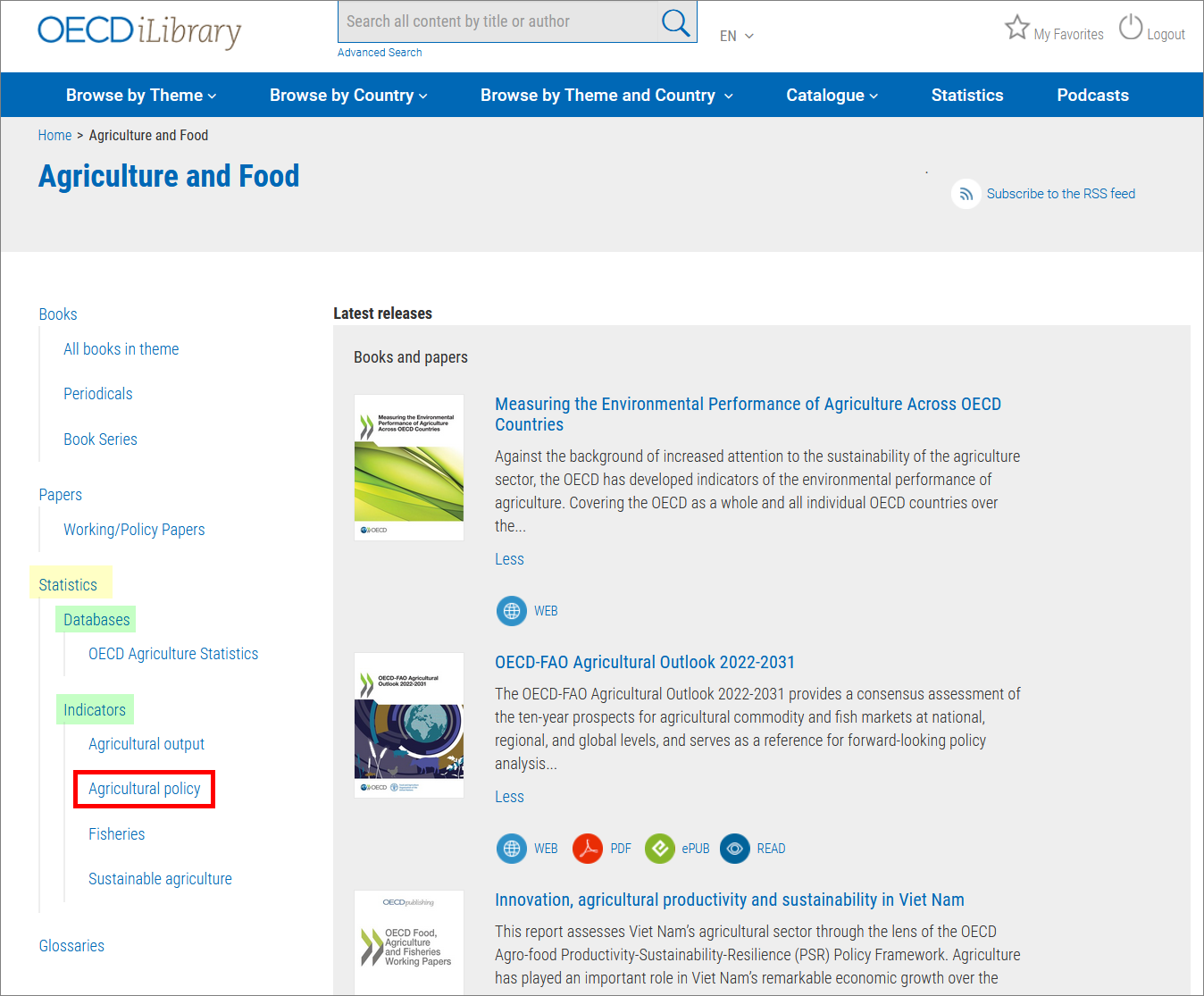Open Measuring the Environmental Performance title link
Viewport: 1204px width, 996px height.
coord(748,414)
